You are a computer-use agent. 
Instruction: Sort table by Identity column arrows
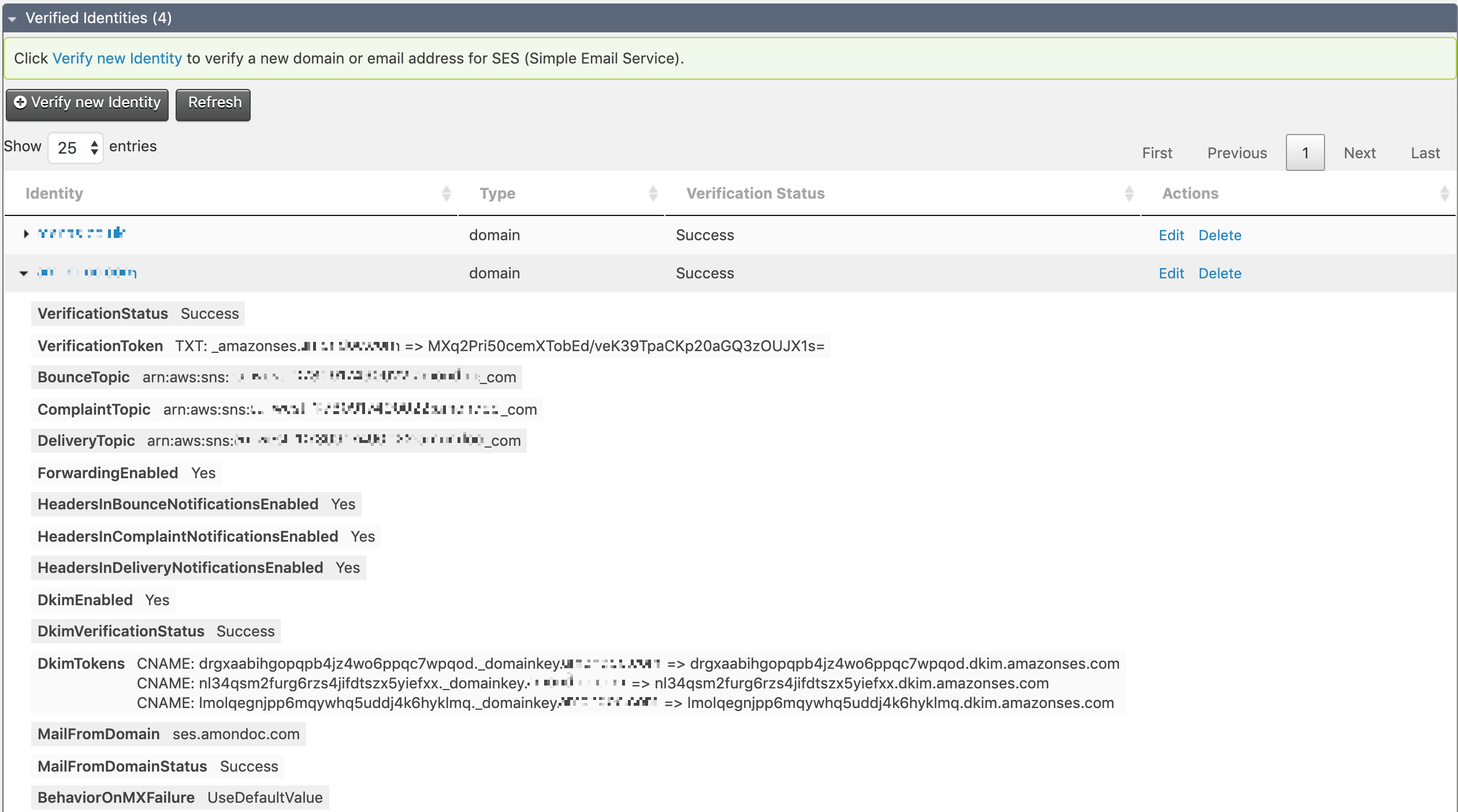(446, 193)
